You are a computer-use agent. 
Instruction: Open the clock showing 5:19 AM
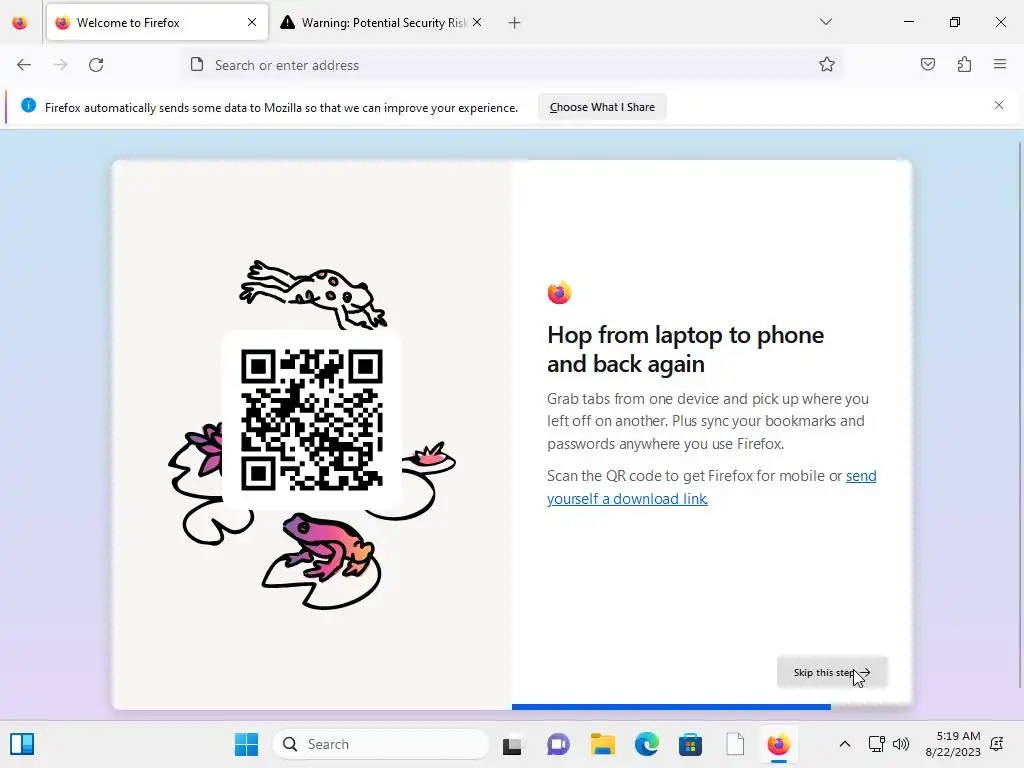tap(953, 744)
